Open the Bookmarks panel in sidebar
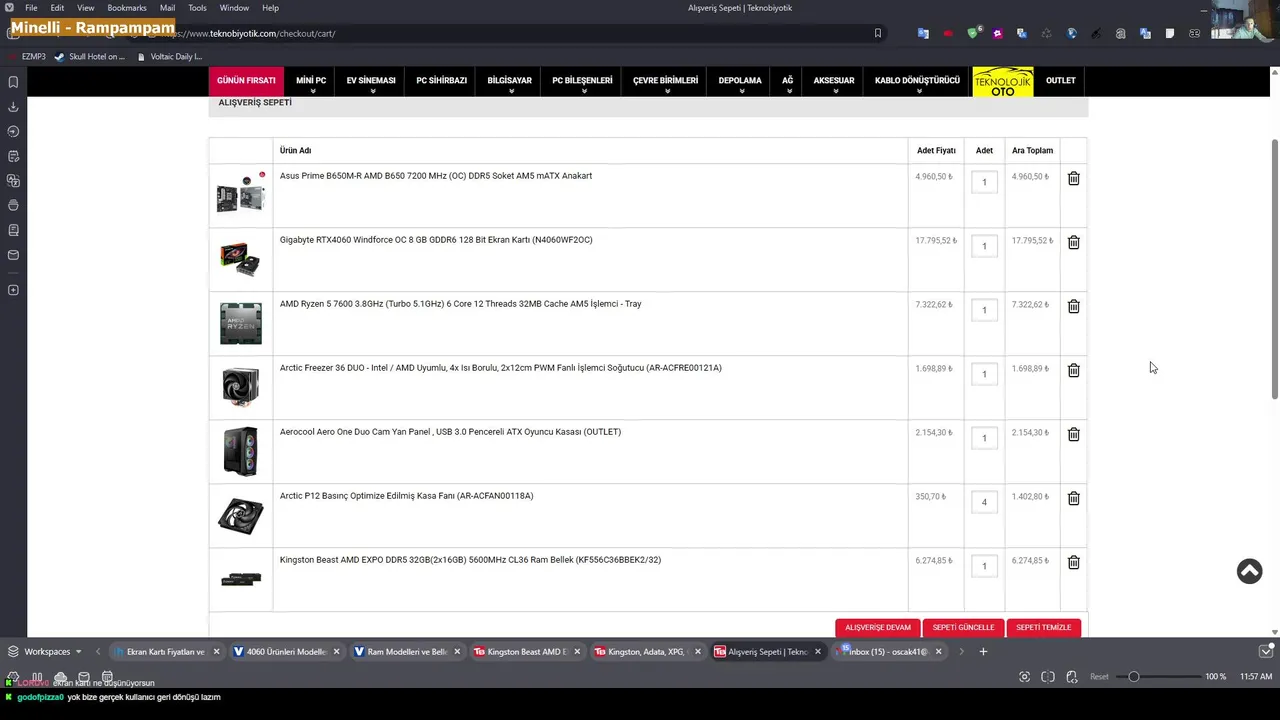Viewport: 1280px width, 720px height. tap(13, 82)
